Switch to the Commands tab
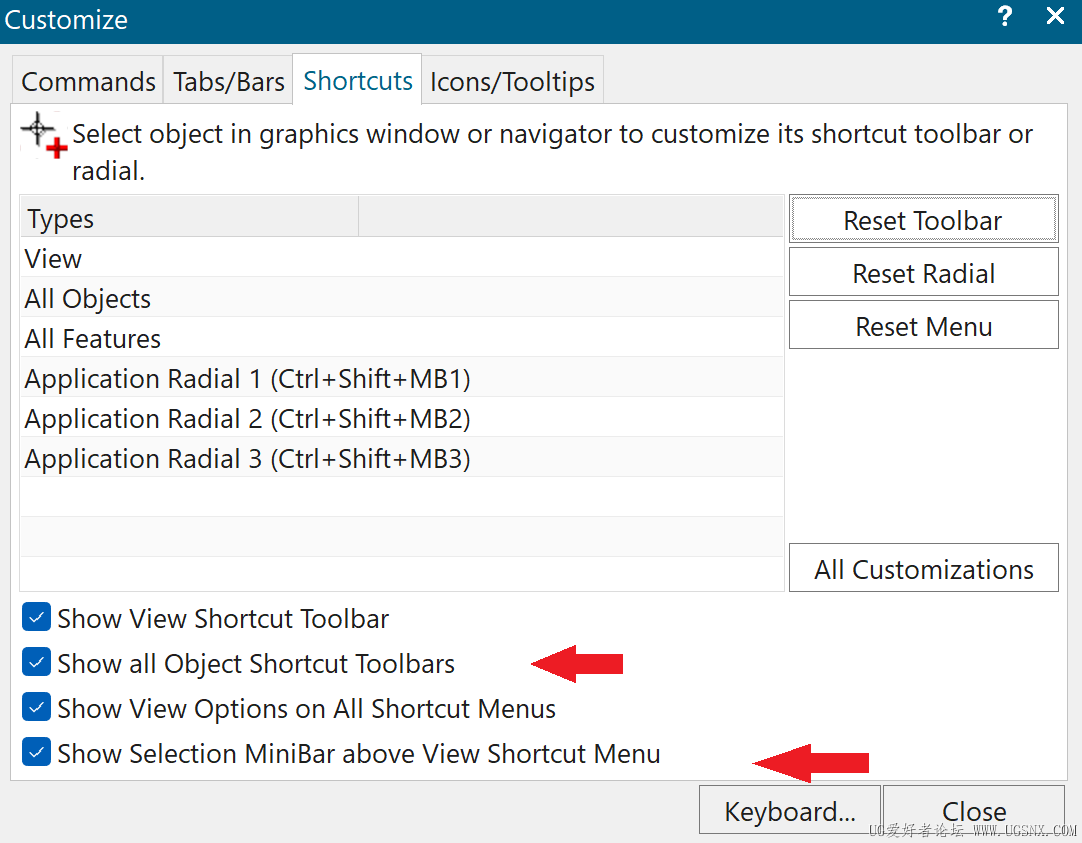The width and height of the screenshot is (1082, 843). [x=88, y=81]
